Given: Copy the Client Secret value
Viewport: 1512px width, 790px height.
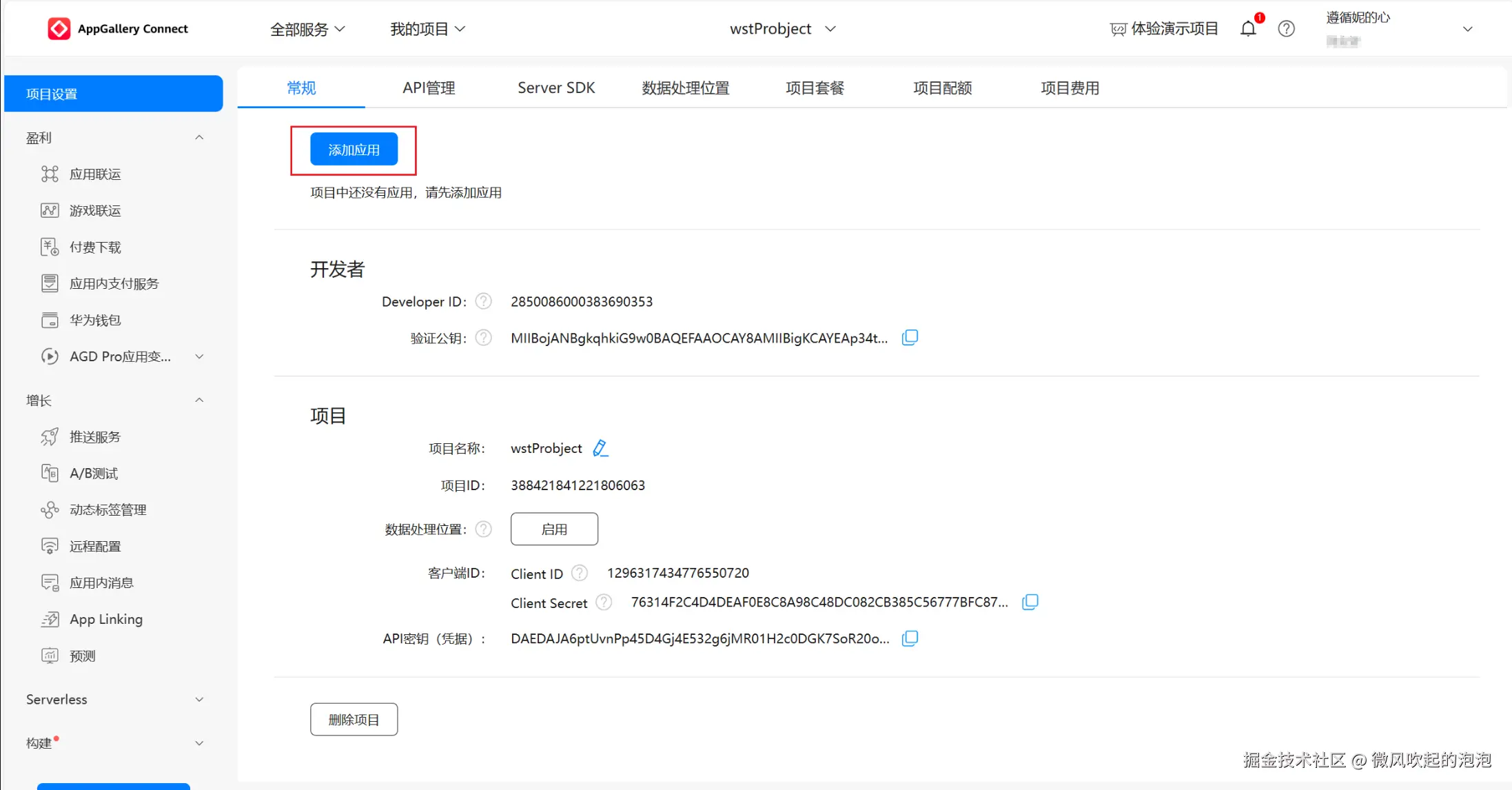Looking at the screenshot, I should [x=1030, y=602].
